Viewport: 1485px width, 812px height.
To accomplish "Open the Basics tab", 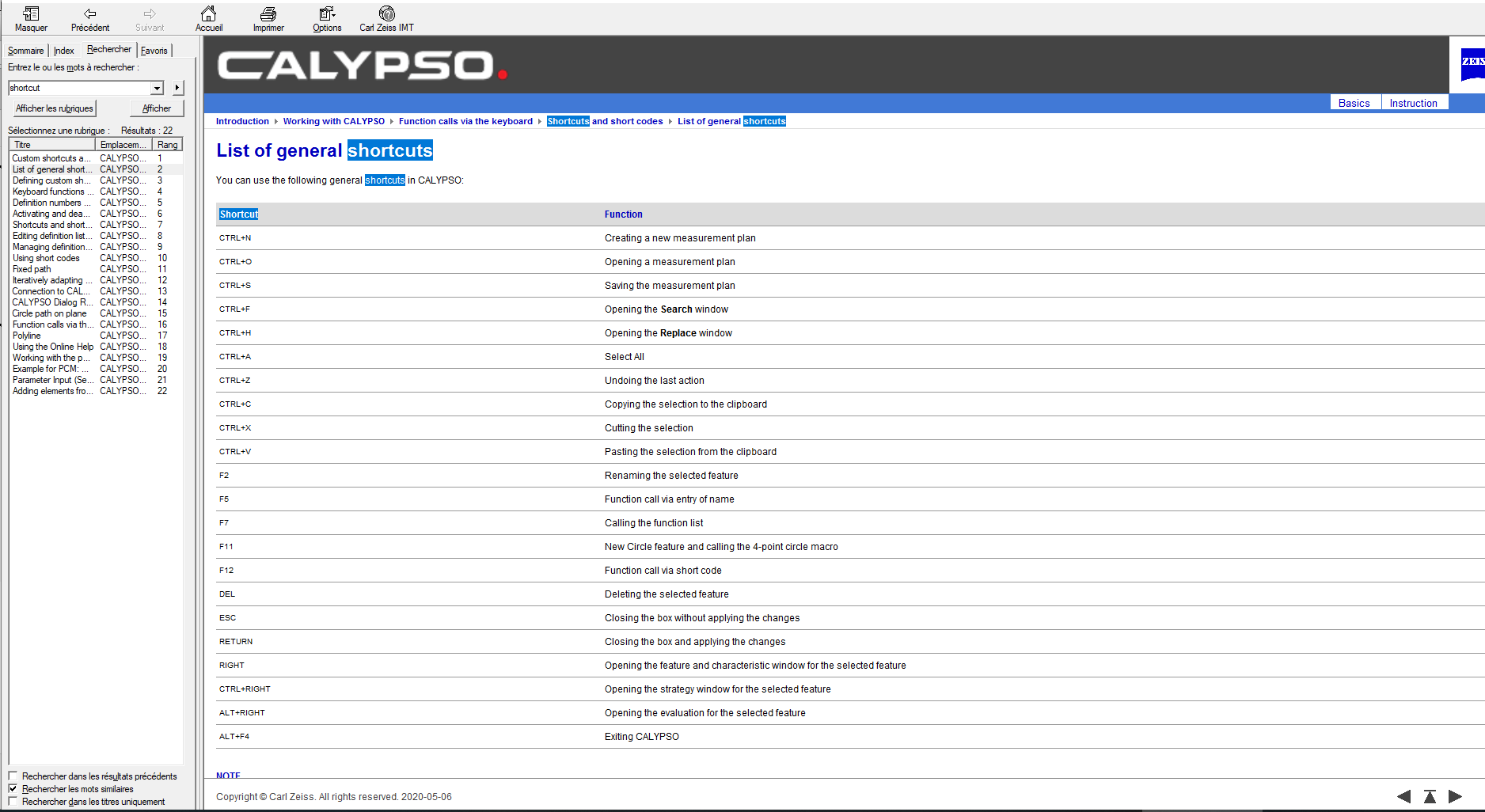I will [1354, 103].
